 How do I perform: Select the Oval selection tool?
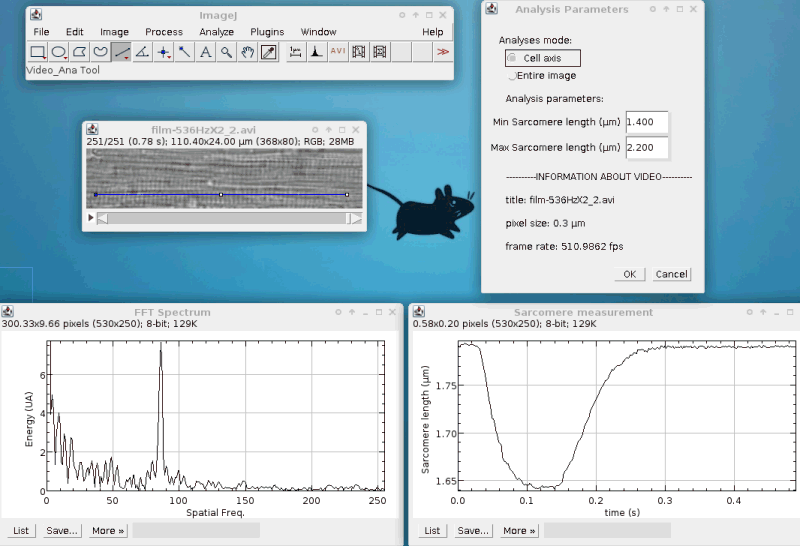[59, 52]
